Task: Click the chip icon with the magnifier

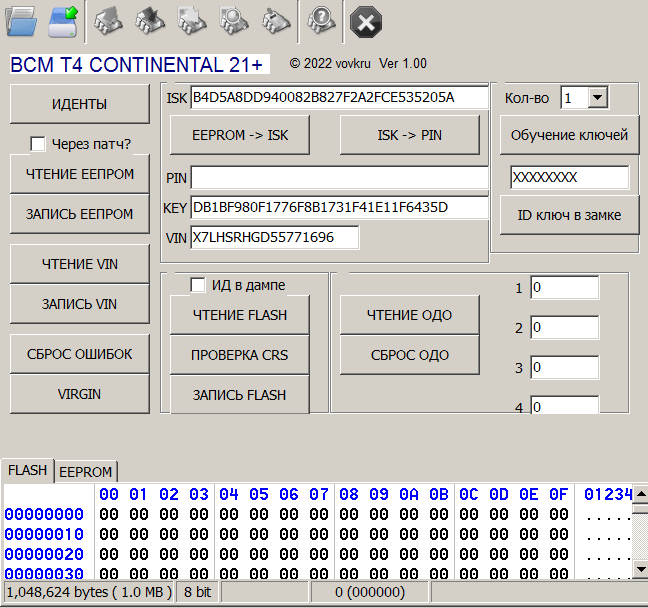Action: pyautogui.click(x=234, y=21)
